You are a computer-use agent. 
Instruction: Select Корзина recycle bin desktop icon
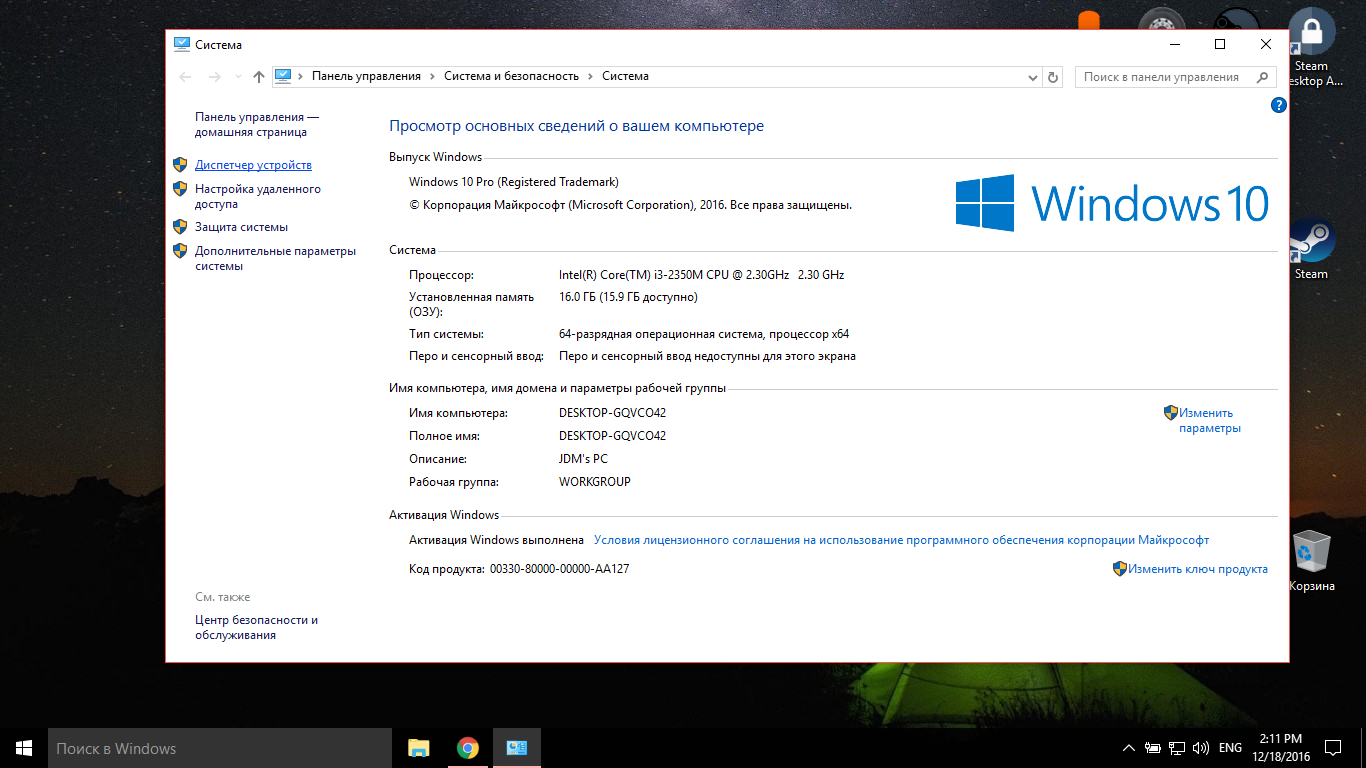1311,562
